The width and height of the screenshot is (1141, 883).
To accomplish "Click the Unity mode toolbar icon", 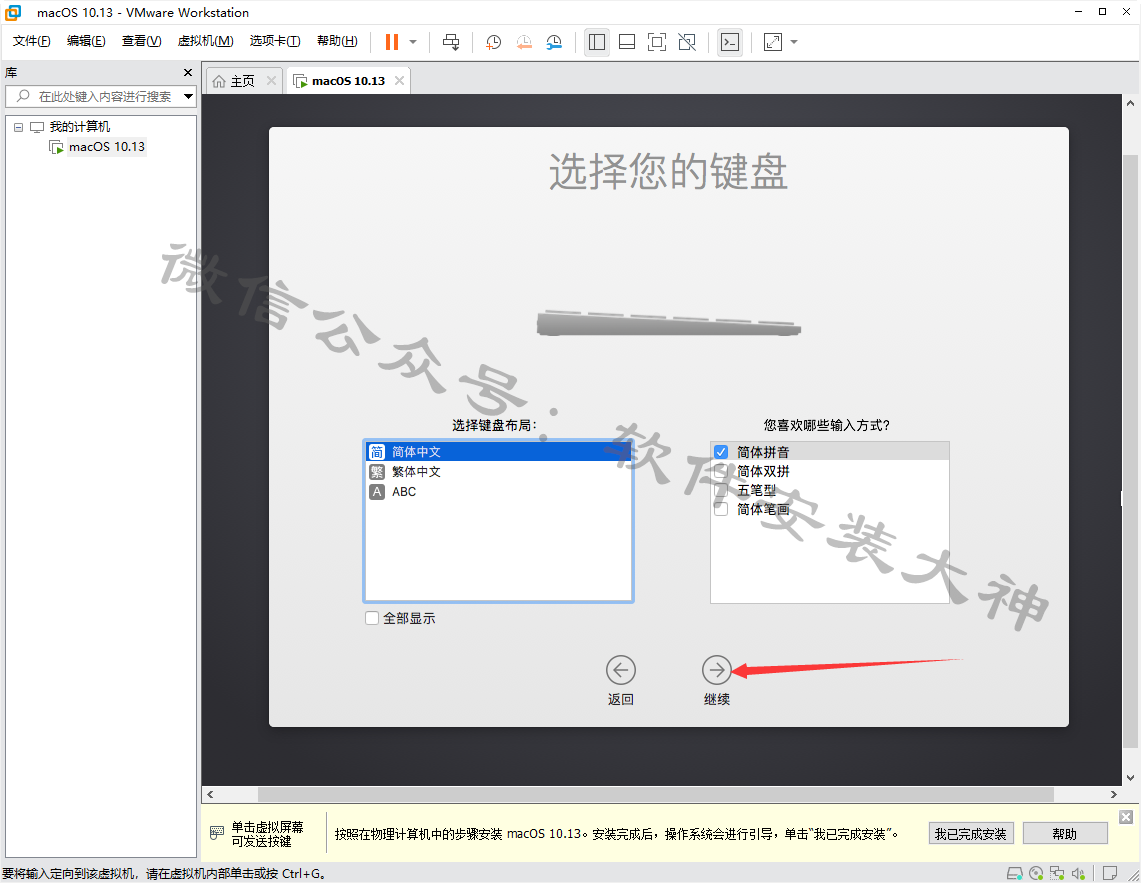I will [687, 42].
